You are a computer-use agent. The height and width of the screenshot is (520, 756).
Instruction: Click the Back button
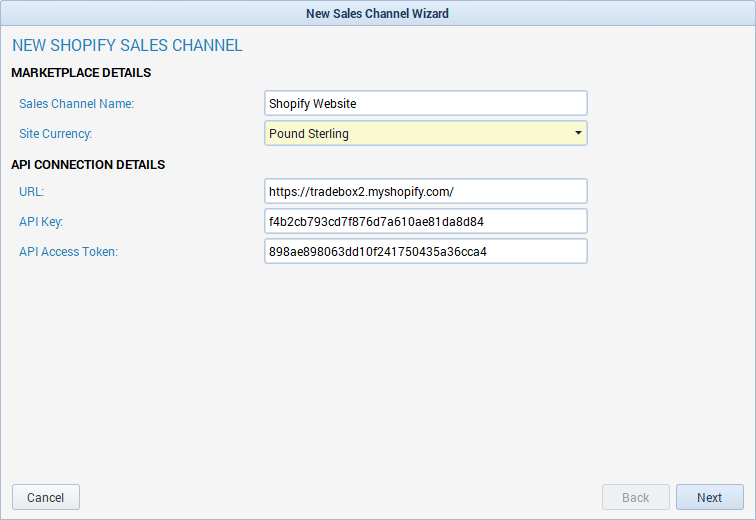pyautogui.click(x=635, y=497)
